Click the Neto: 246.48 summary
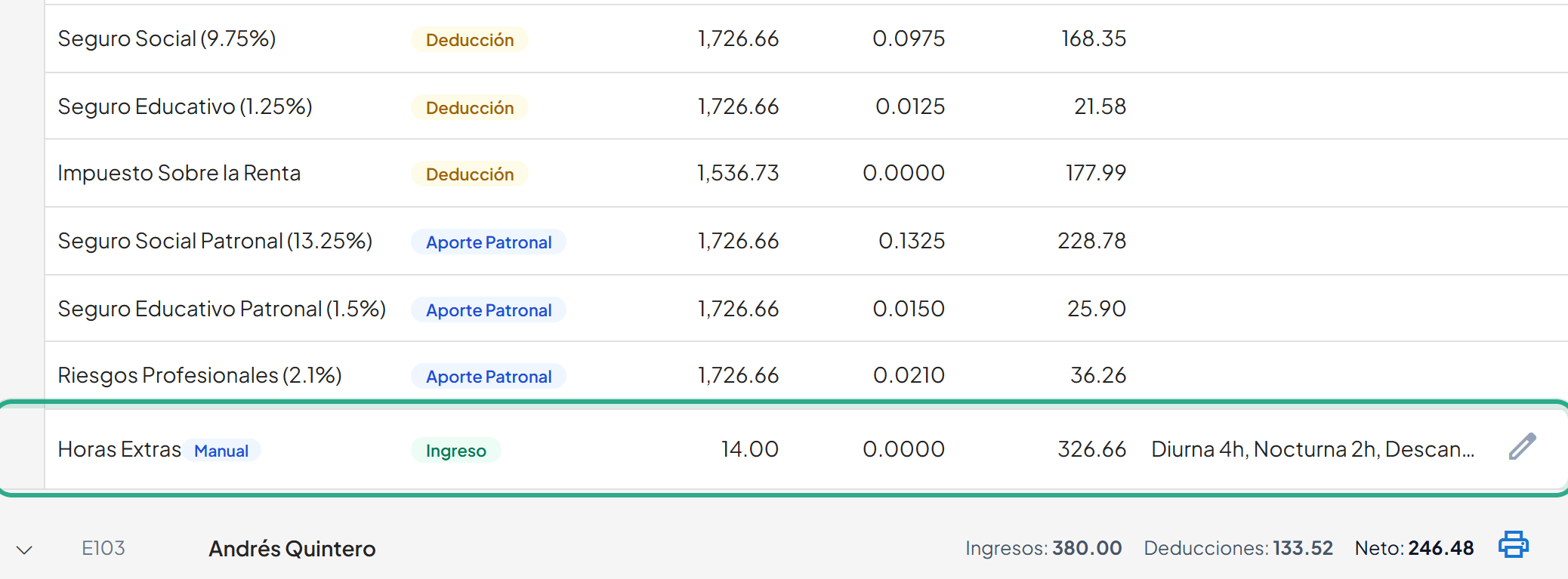This screenshot has width=1568, height=579. pyautogui.click(x=1414, y=548)
